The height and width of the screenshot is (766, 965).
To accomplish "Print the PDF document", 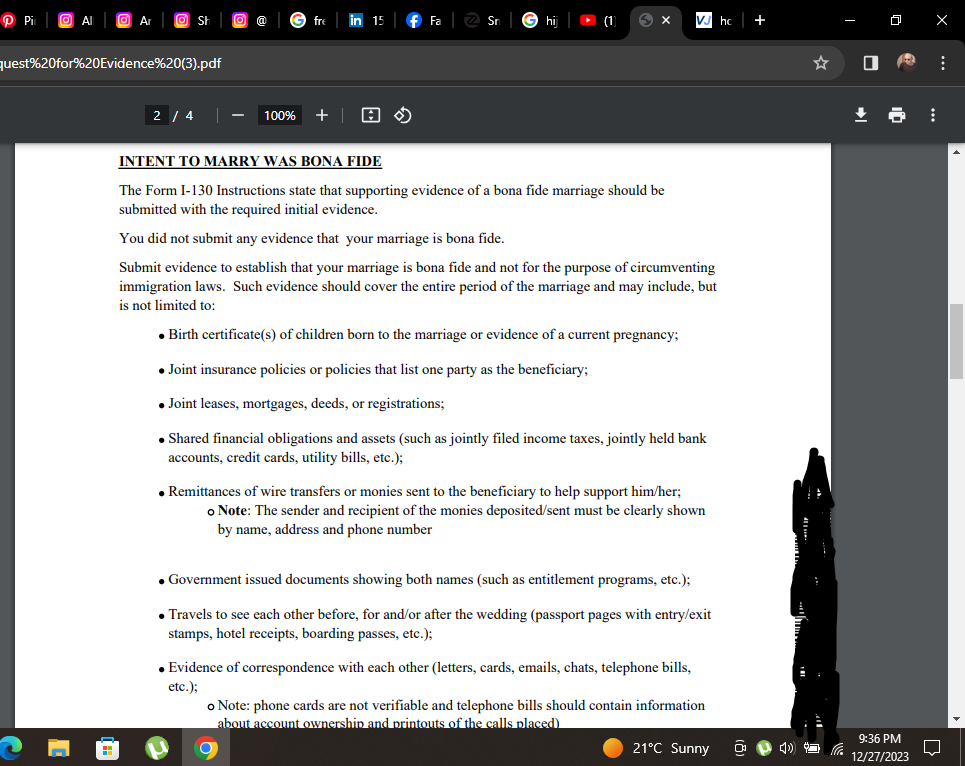I will (897, 115).
